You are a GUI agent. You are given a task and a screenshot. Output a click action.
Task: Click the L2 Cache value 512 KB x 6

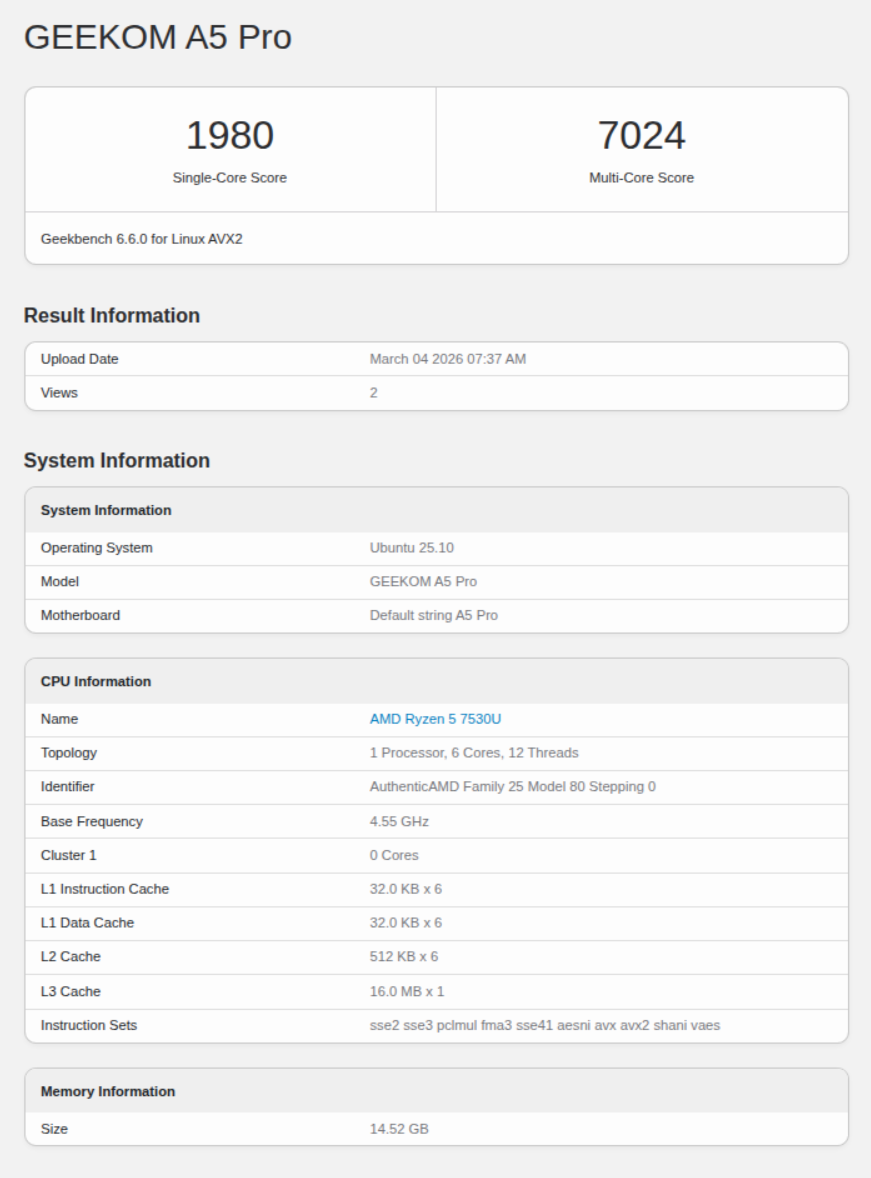tap(404, 957)
